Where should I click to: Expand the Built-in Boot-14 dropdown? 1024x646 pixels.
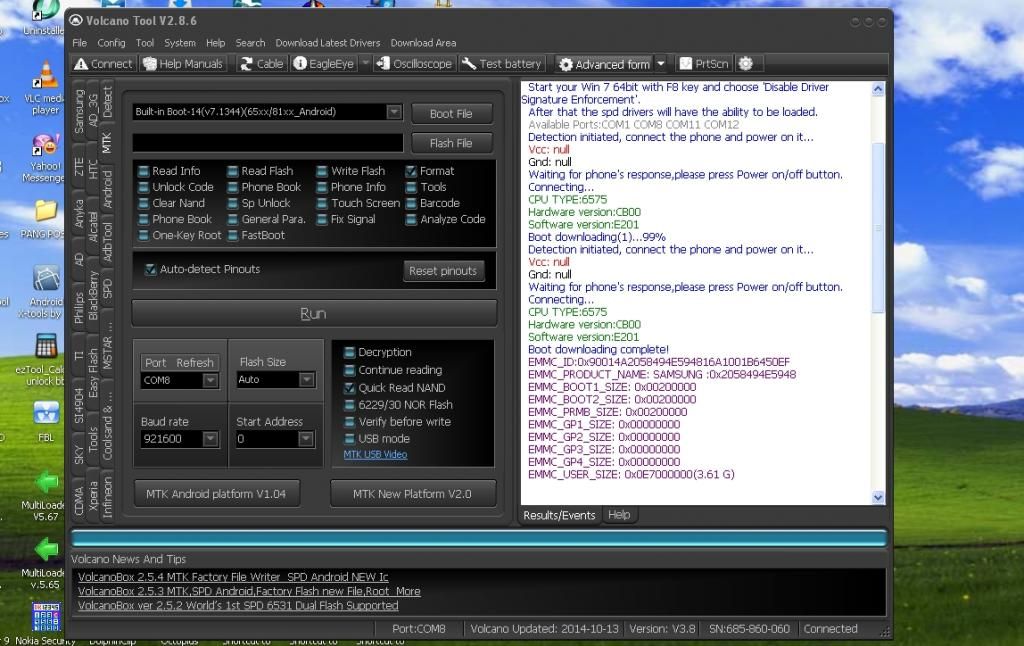point(394,113)
